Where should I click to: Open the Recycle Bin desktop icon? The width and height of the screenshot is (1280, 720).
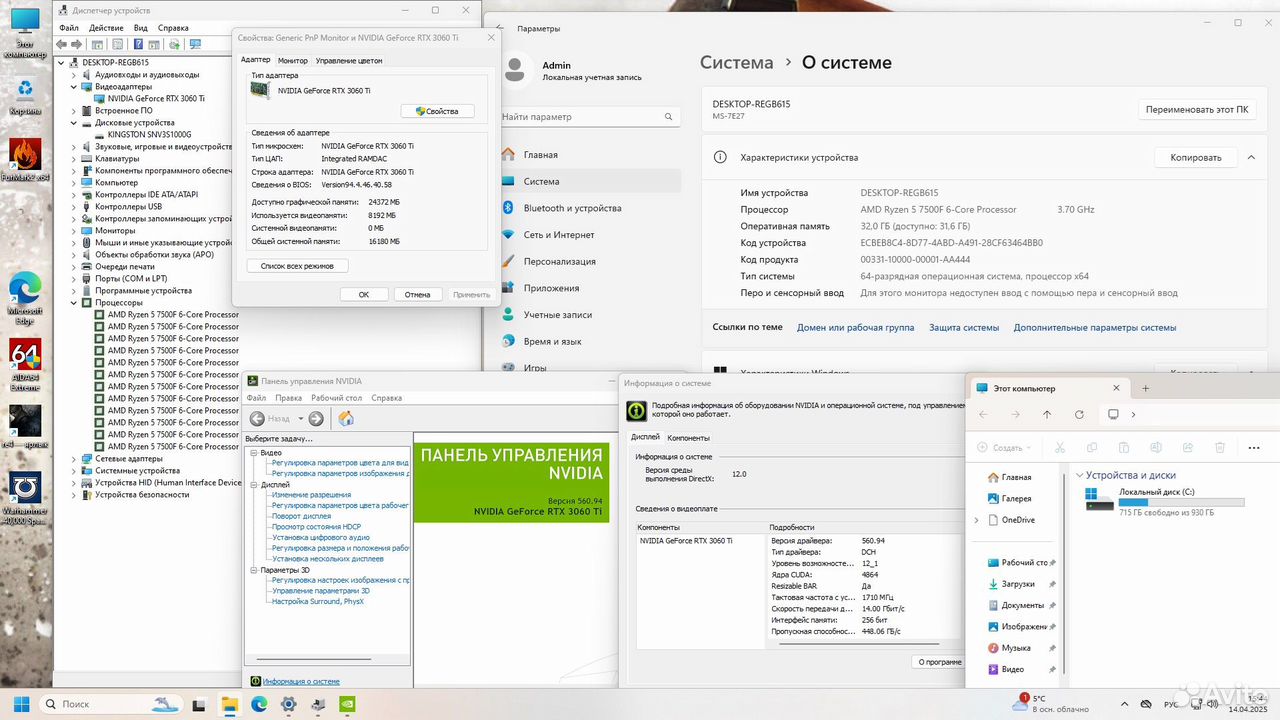[25, 95]
